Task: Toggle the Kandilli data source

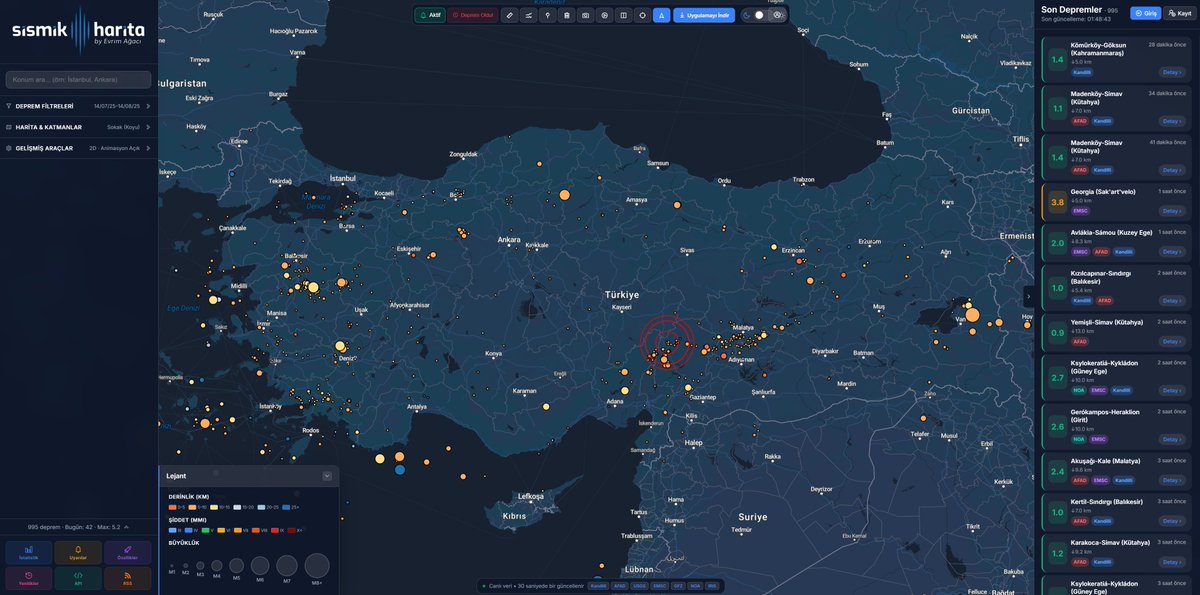Action: [x=598, y=586]
